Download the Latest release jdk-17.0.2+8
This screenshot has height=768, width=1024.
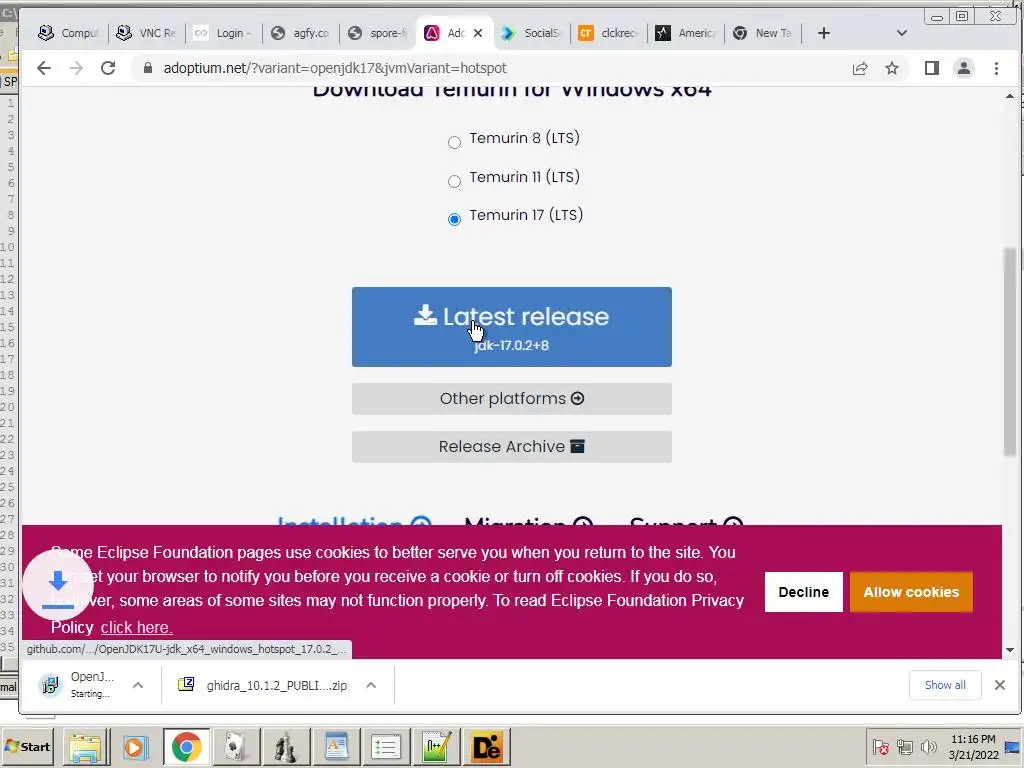click(511, 327)
